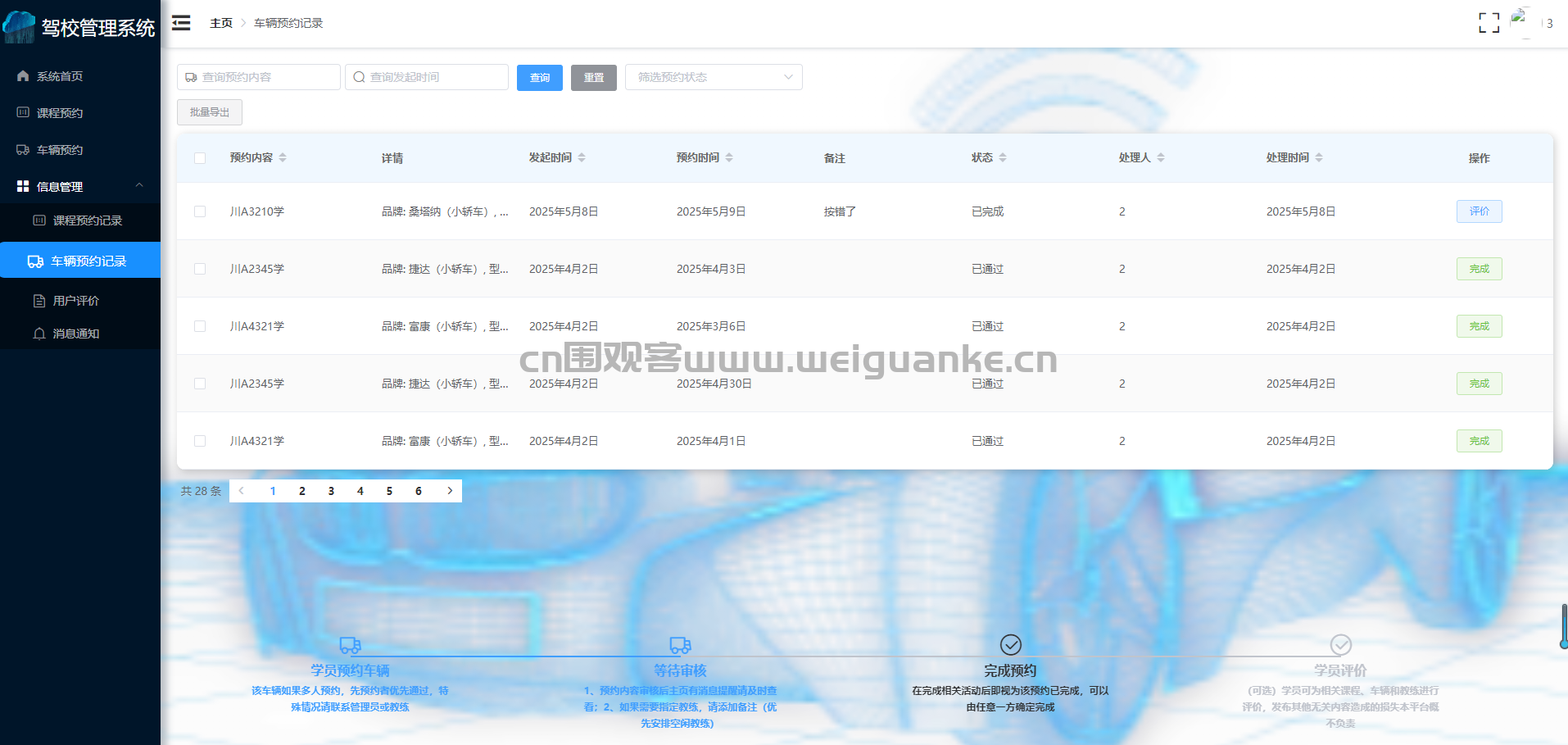This screenshot has width=1568, height=745.
Task: Click the icon beside 课程预约 menu
Action: pyautogui.click(x=23, y=112)
